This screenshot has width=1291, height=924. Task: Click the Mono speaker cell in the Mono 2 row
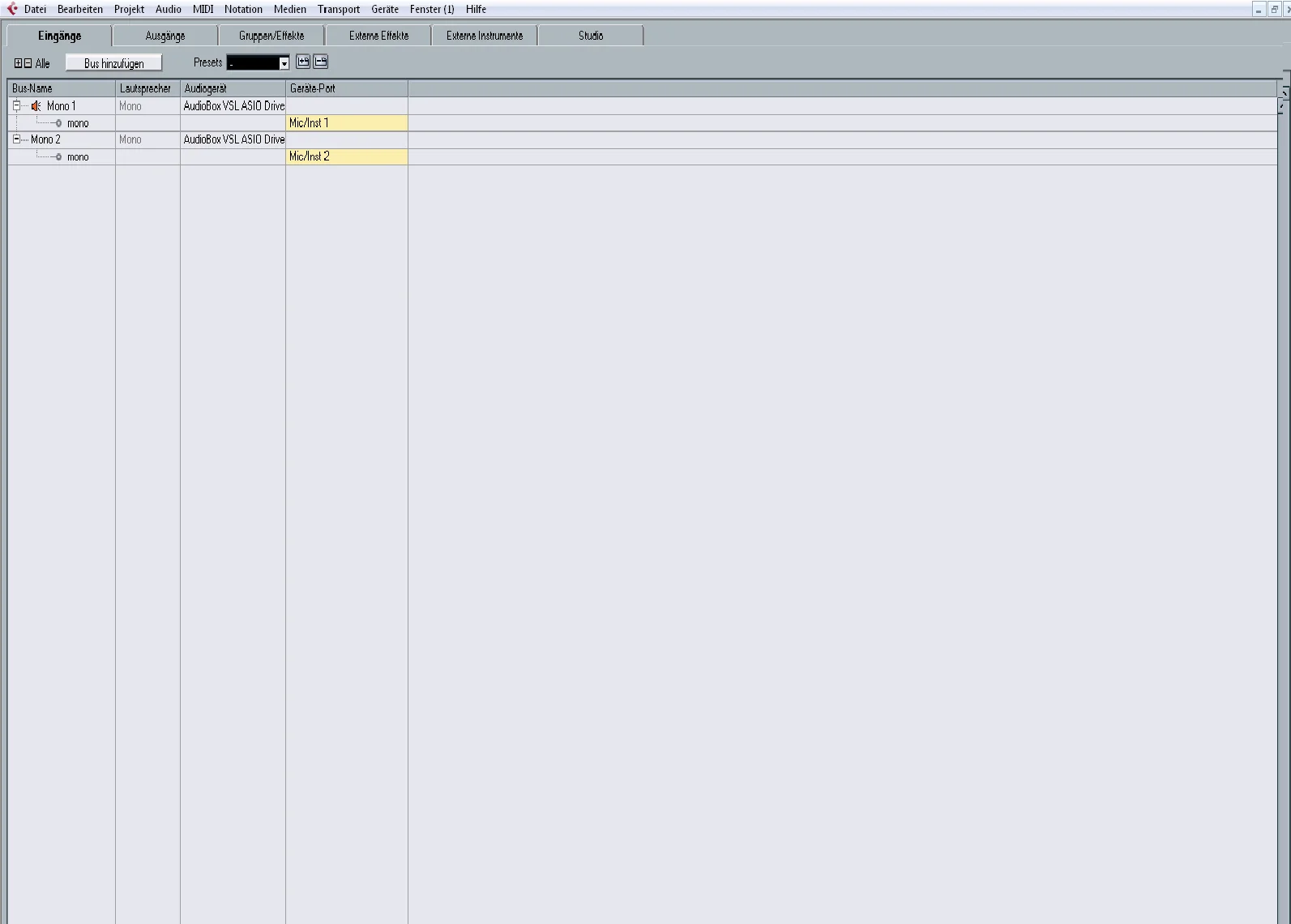[x=147, y=139]
